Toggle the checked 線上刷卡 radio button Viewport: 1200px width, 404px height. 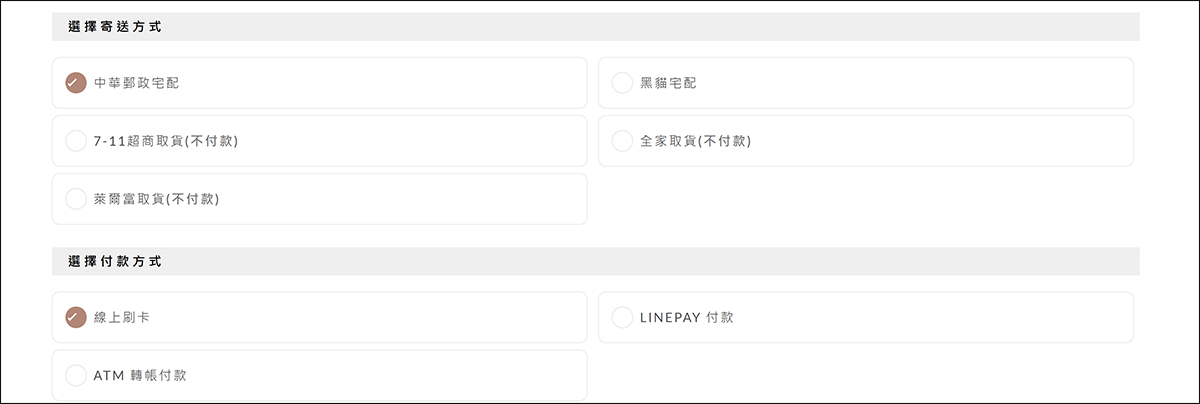[75, 317]
